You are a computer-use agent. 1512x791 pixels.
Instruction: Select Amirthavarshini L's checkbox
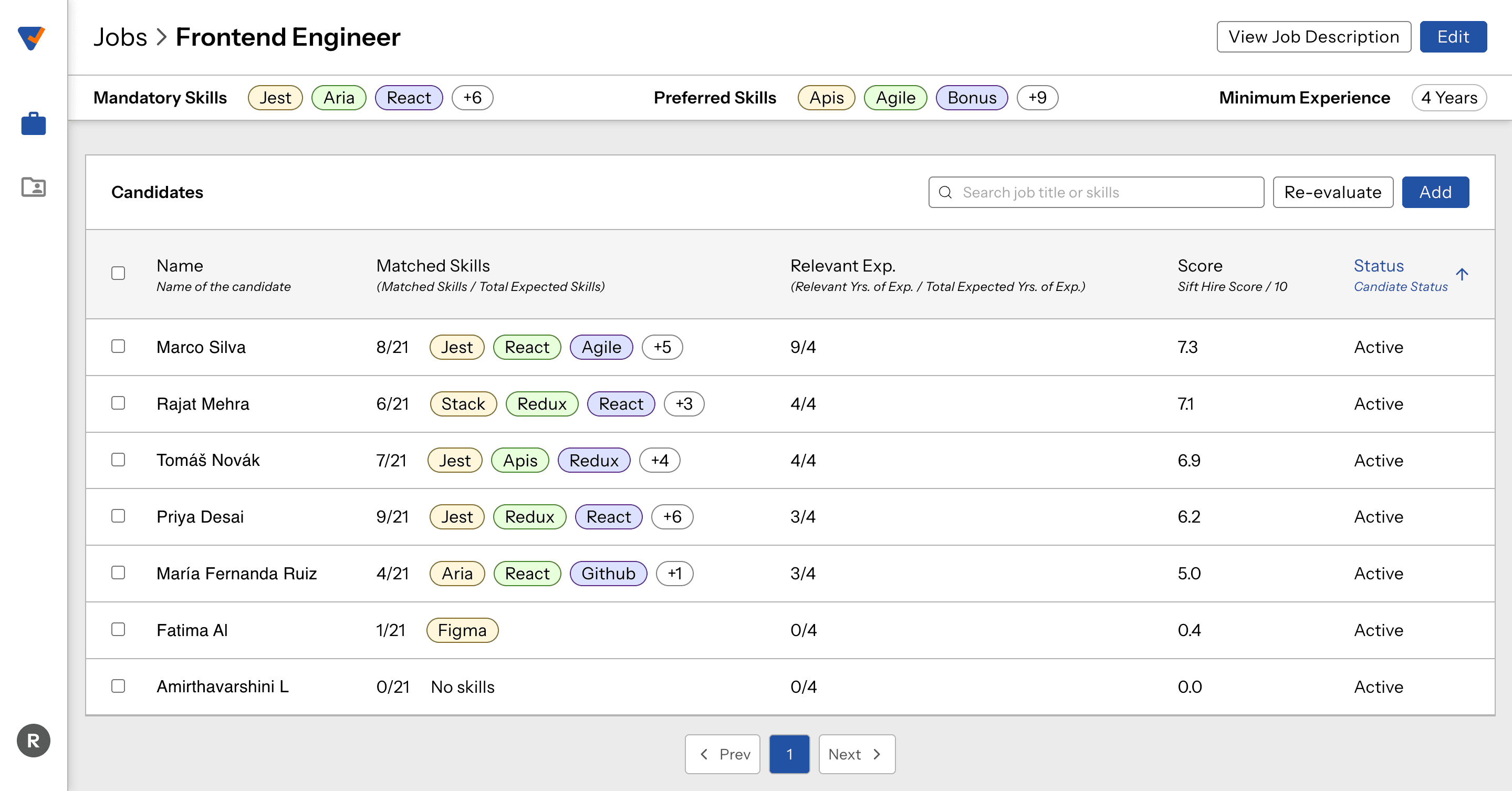(x=118, y=686)
